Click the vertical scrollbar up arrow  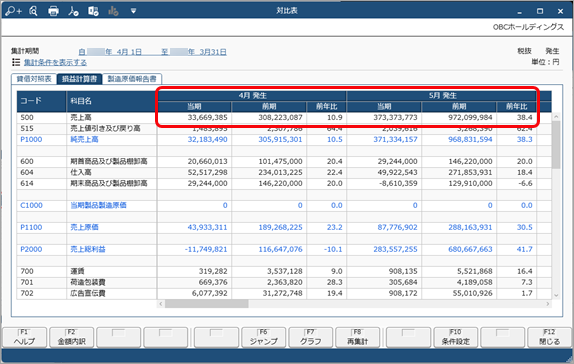(556, 117)
